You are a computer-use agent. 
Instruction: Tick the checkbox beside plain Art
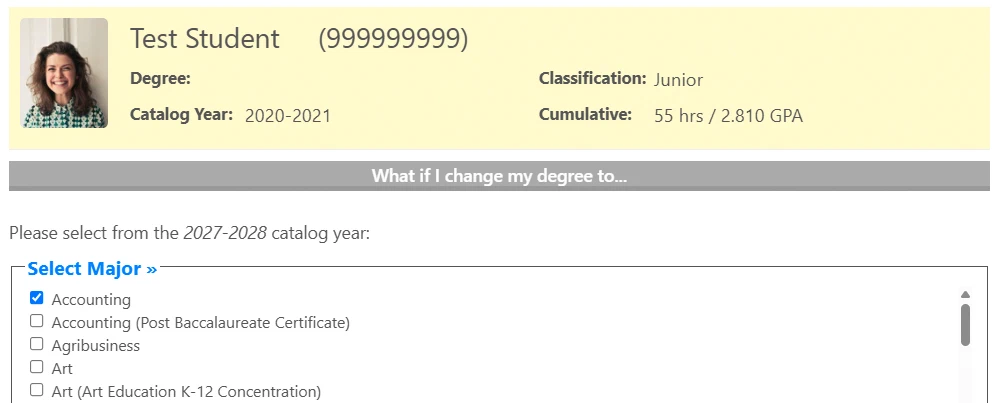(x=37, y=367)
